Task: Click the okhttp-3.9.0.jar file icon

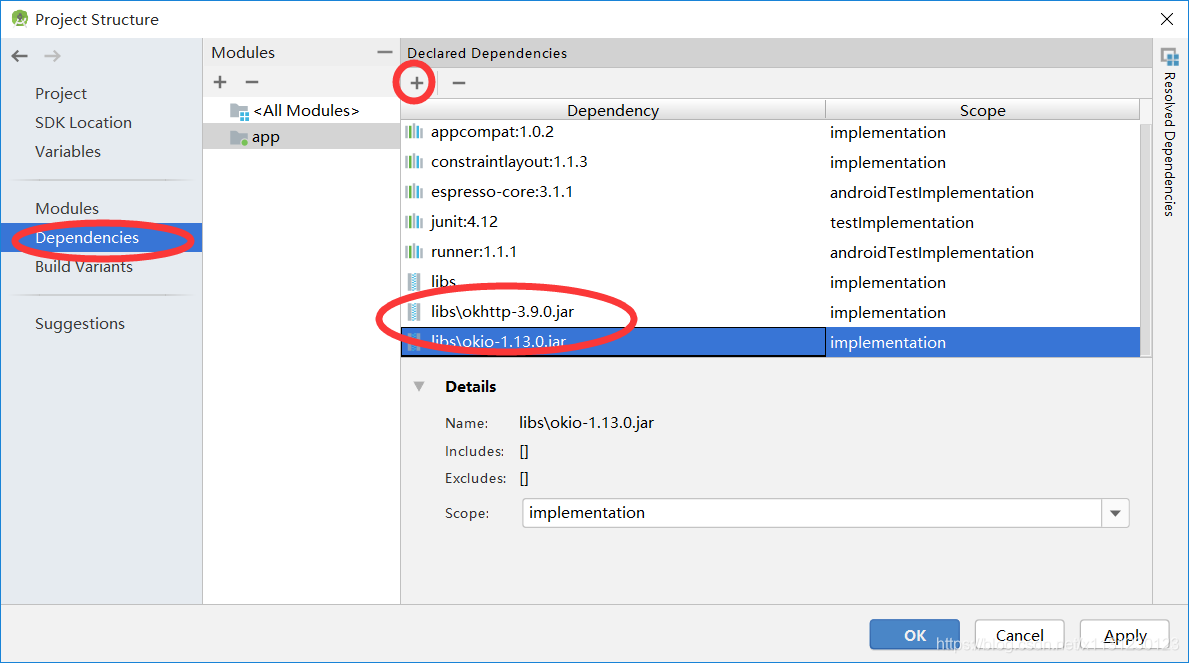Action: (x=414, y=312)
